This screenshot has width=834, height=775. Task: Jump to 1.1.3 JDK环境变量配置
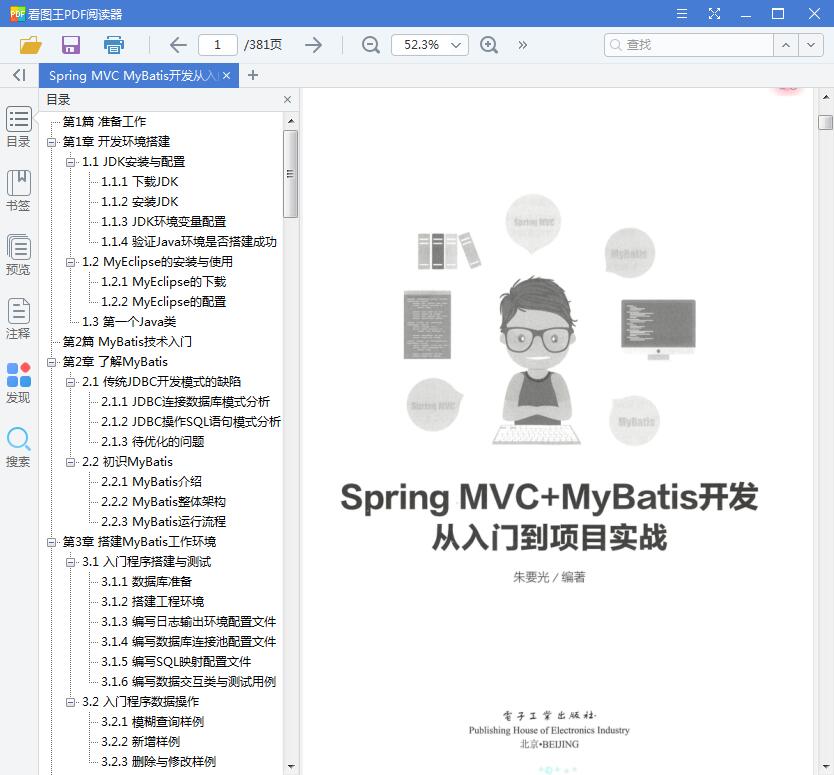tap(164, 222)
